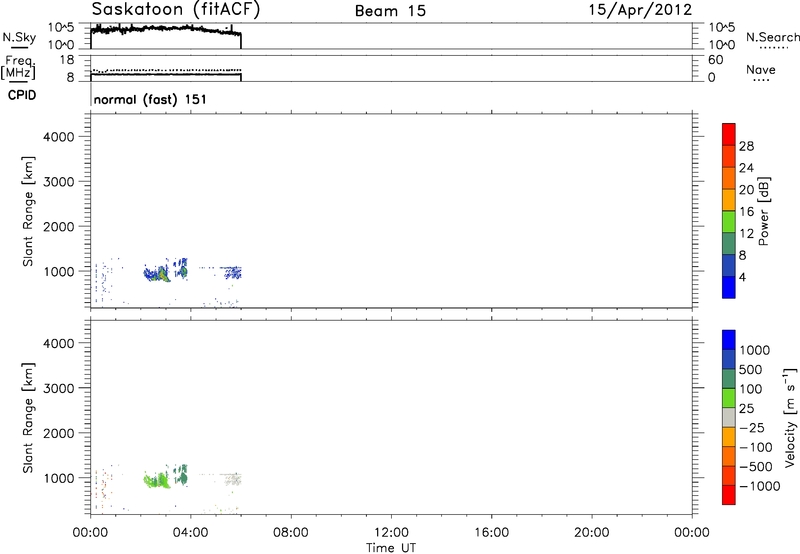Click the date '15/Apr/2012'
Screen dimensions: 800x554
640,10
